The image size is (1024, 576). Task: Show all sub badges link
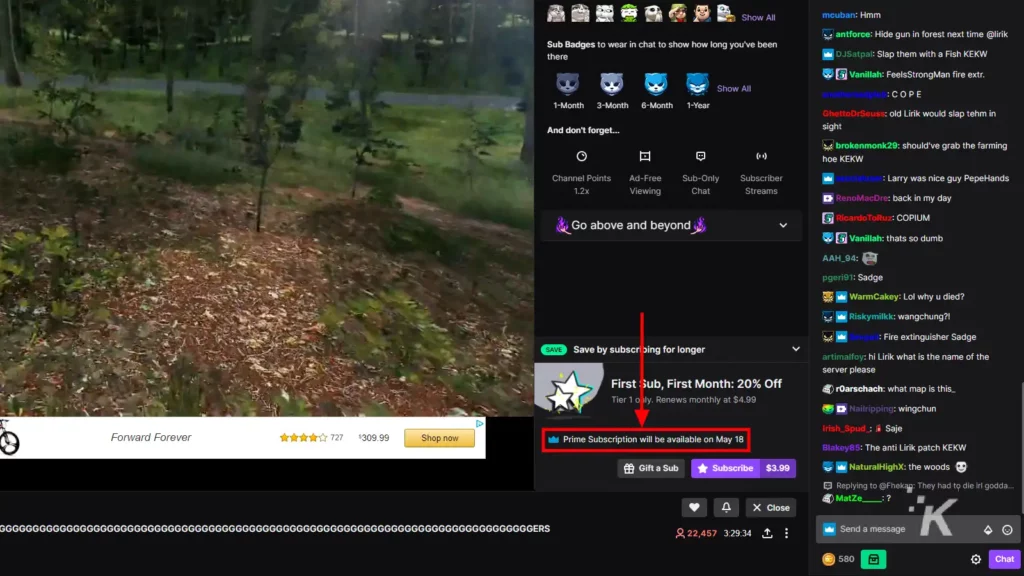[733, 88]
